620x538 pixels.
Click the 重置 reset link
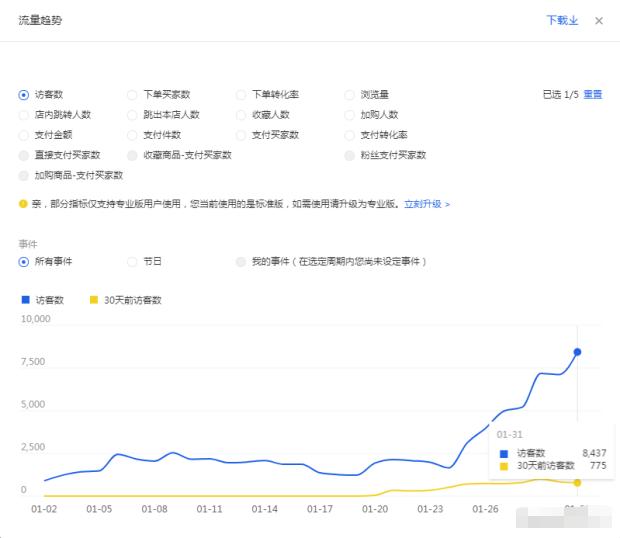[592, 94]
